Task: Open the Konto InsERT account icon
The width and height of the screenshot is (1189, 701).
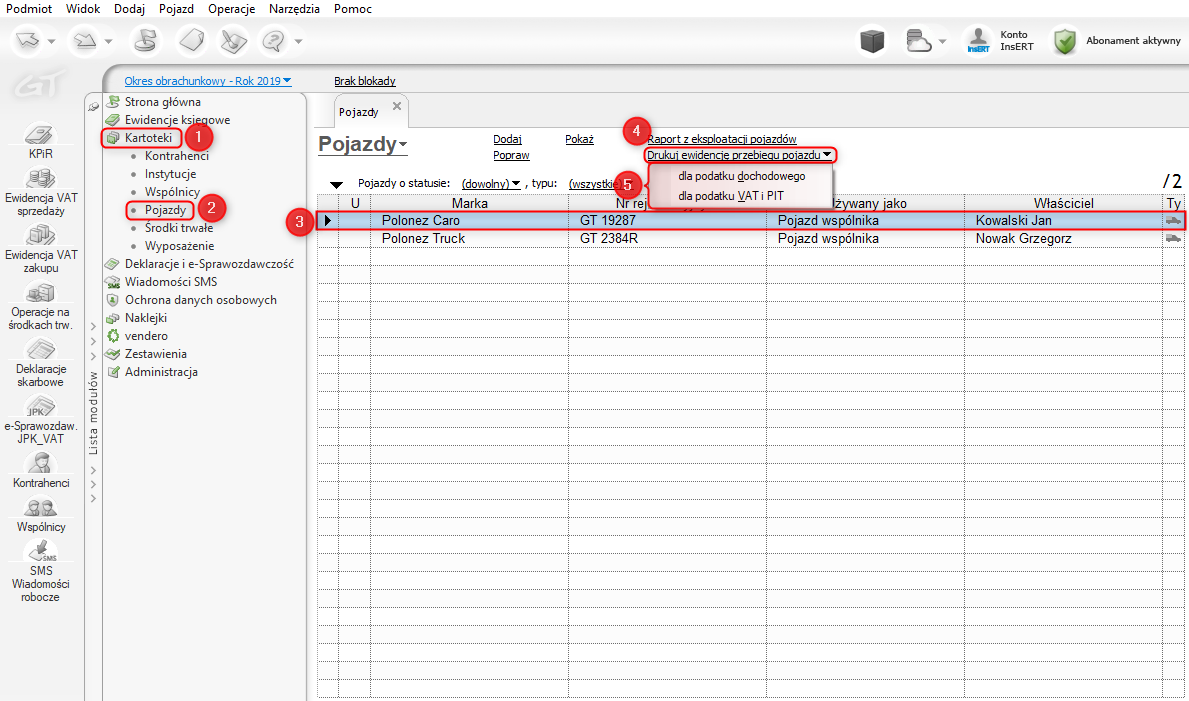Action: (x=978, y=41)
